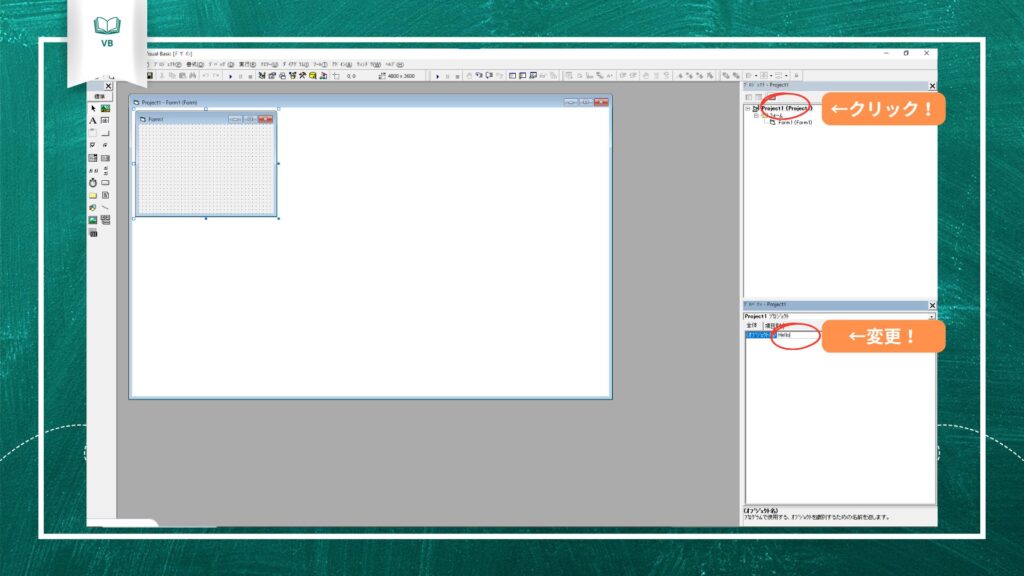The width and height of the screenshot is (1024, 576).
Task: Click Bring to Front in the Form Editor toolbar
Action: pos(726,76)
